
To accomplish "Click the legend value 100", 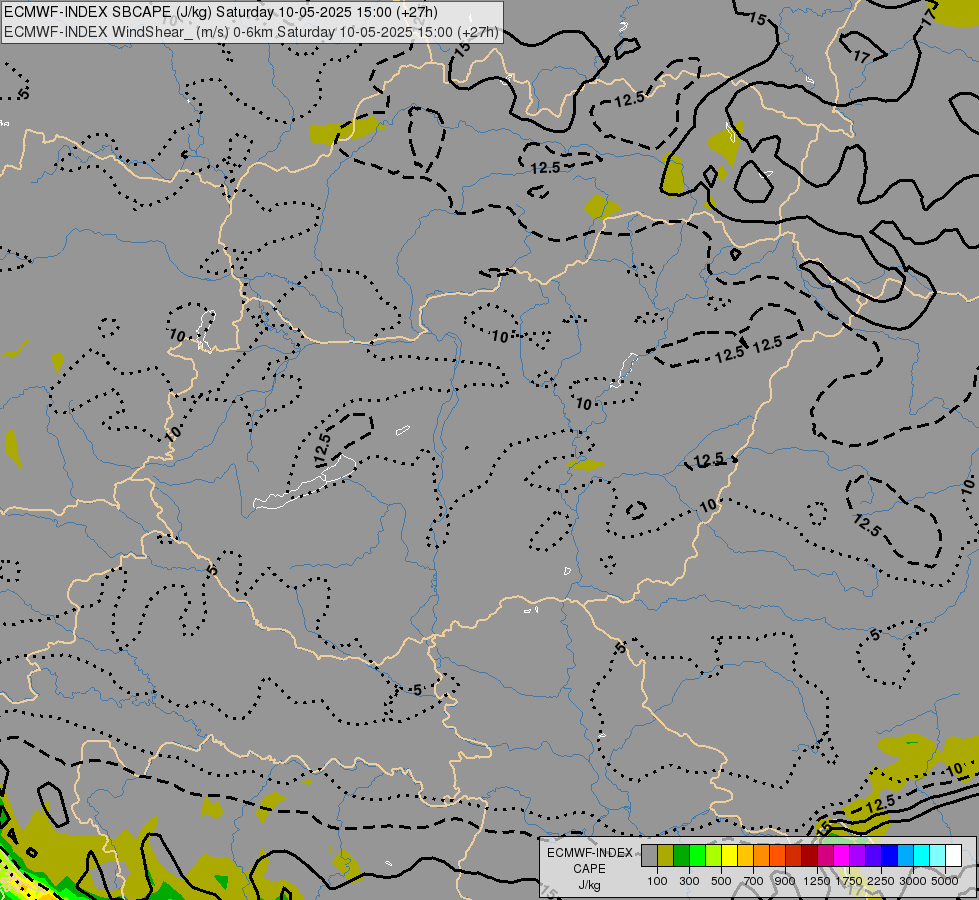I will [657, 881].
